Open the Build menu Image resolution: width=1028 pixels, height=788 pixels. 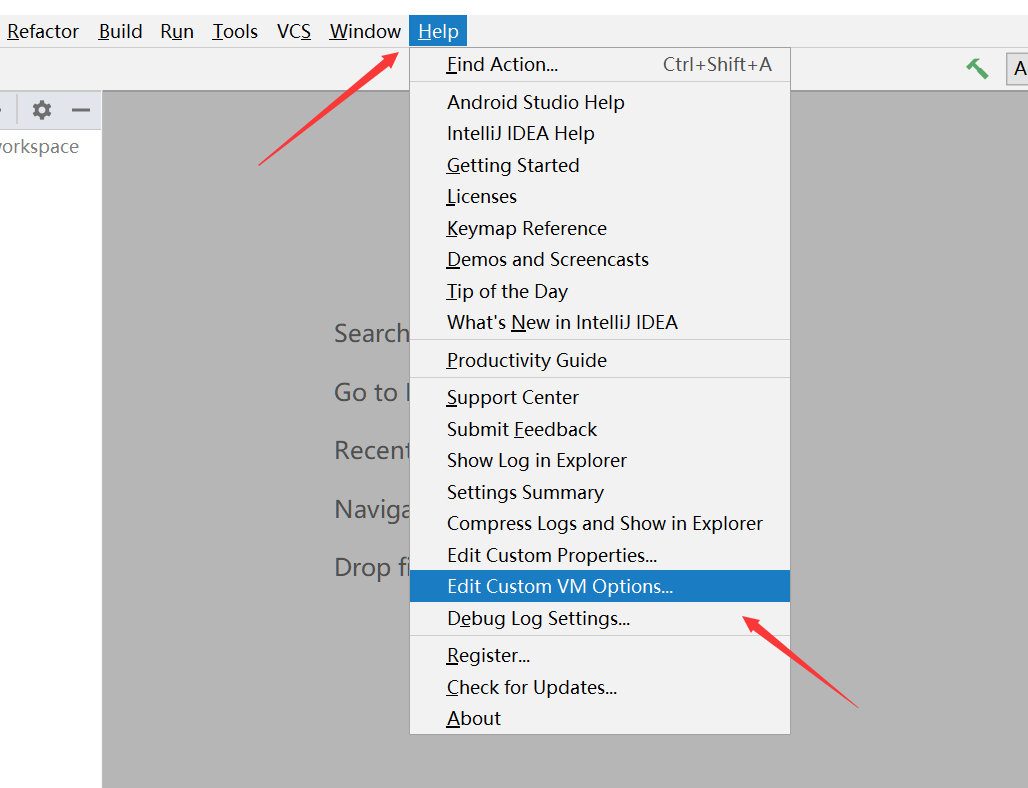point(120,32)
